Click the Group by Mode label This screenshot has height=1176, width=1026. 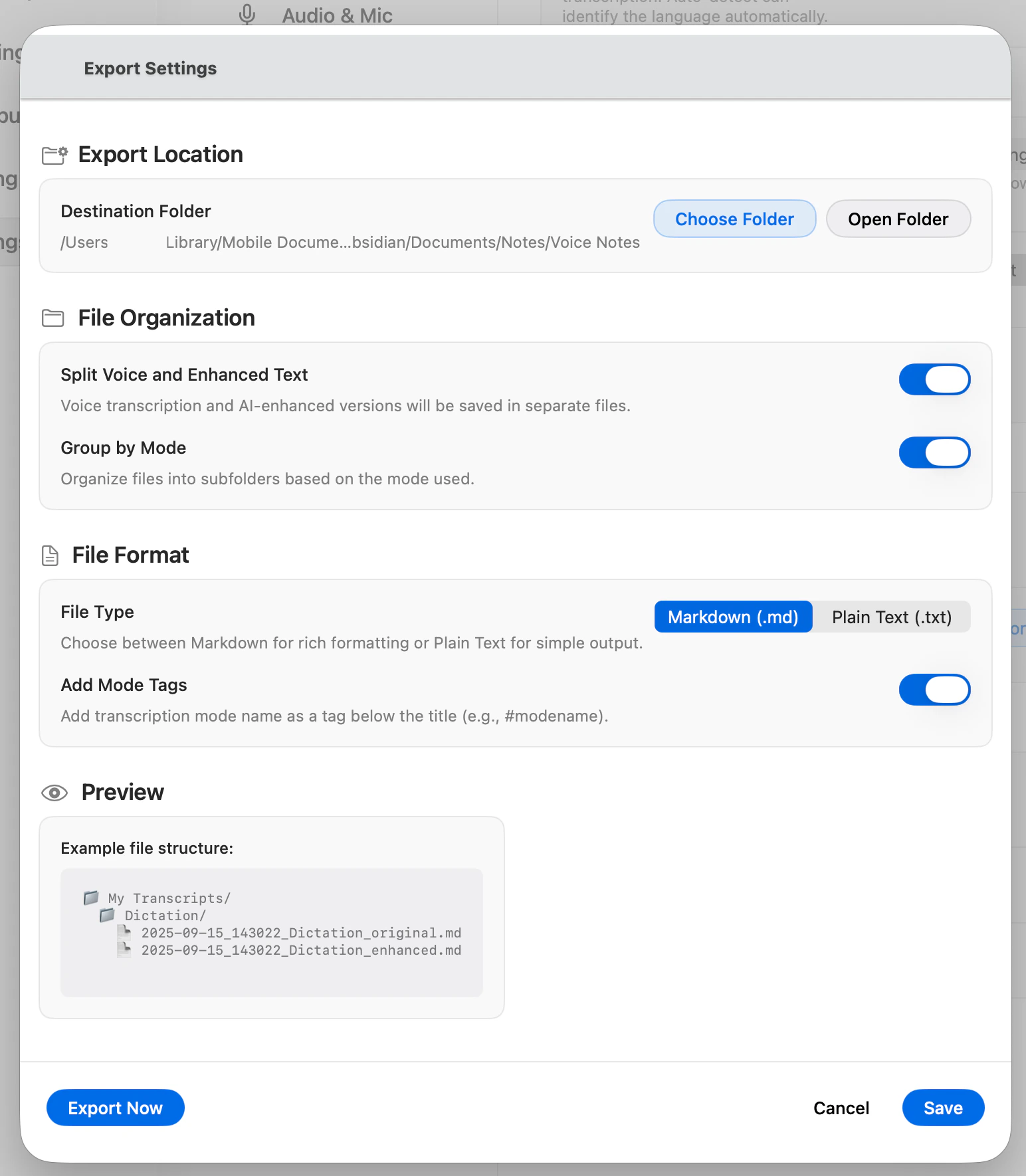coord(123,448)
